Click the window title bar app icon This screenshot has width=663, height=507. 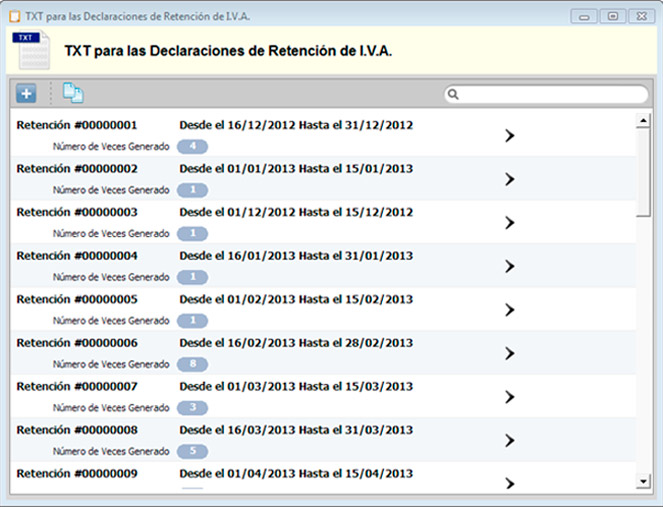pos(13,16)
